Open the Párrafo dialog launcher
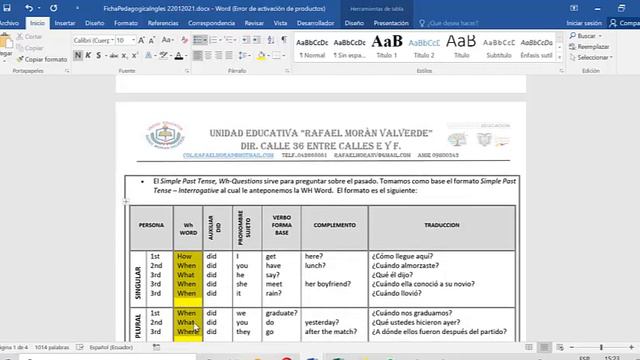The height and width of the screenshot is (360, 640). click(287, 71)
